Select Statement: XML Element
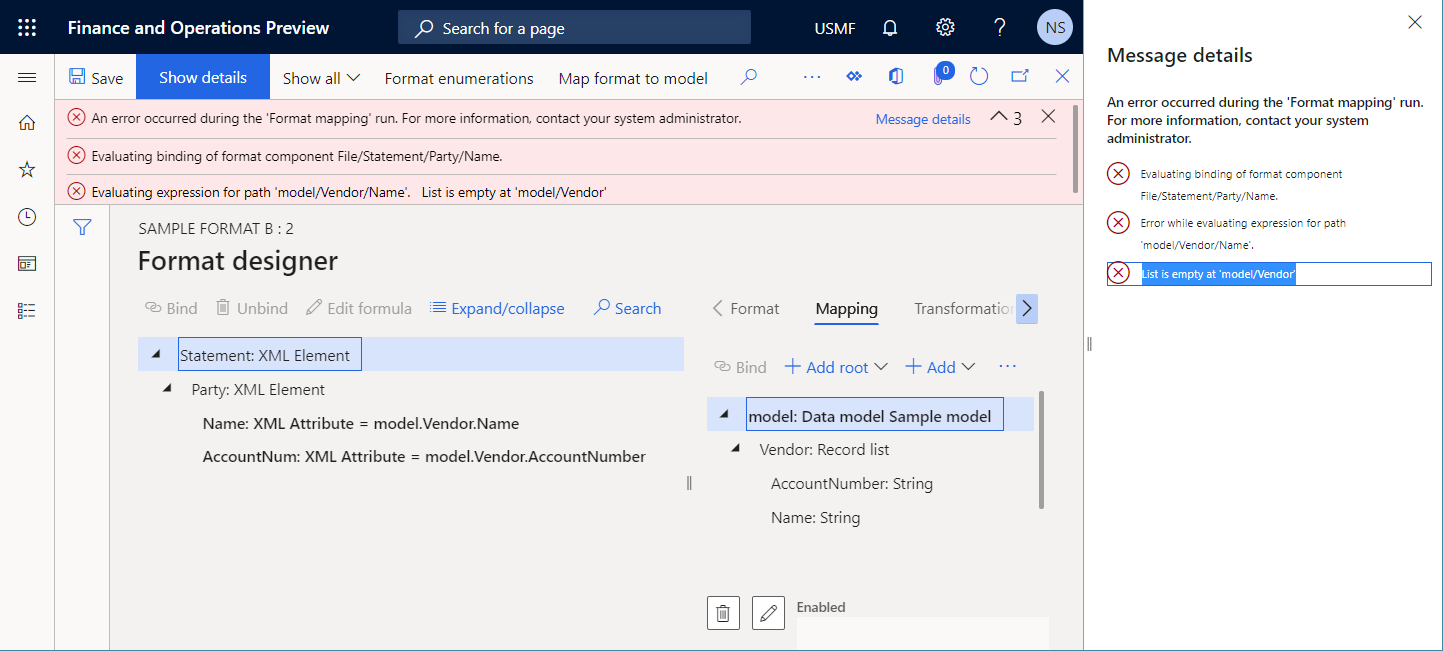 pyautogui.click(x=270, y=355)
